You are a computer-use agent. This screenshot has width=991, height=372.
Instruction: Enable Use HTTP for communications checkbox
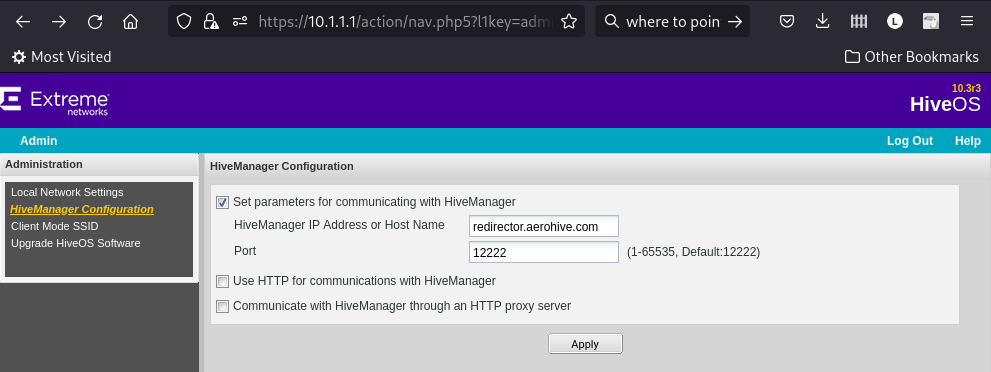click(222, 281)
